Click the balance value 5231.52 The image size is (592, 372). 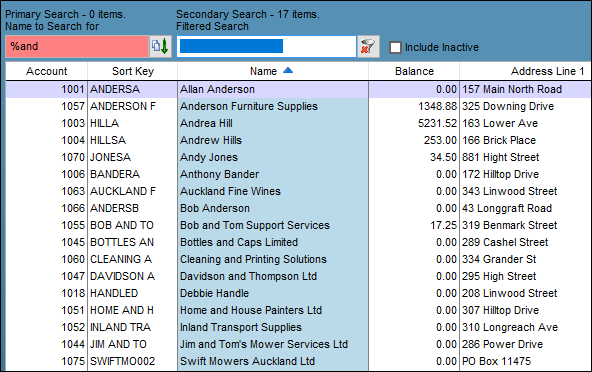[438, 123]
